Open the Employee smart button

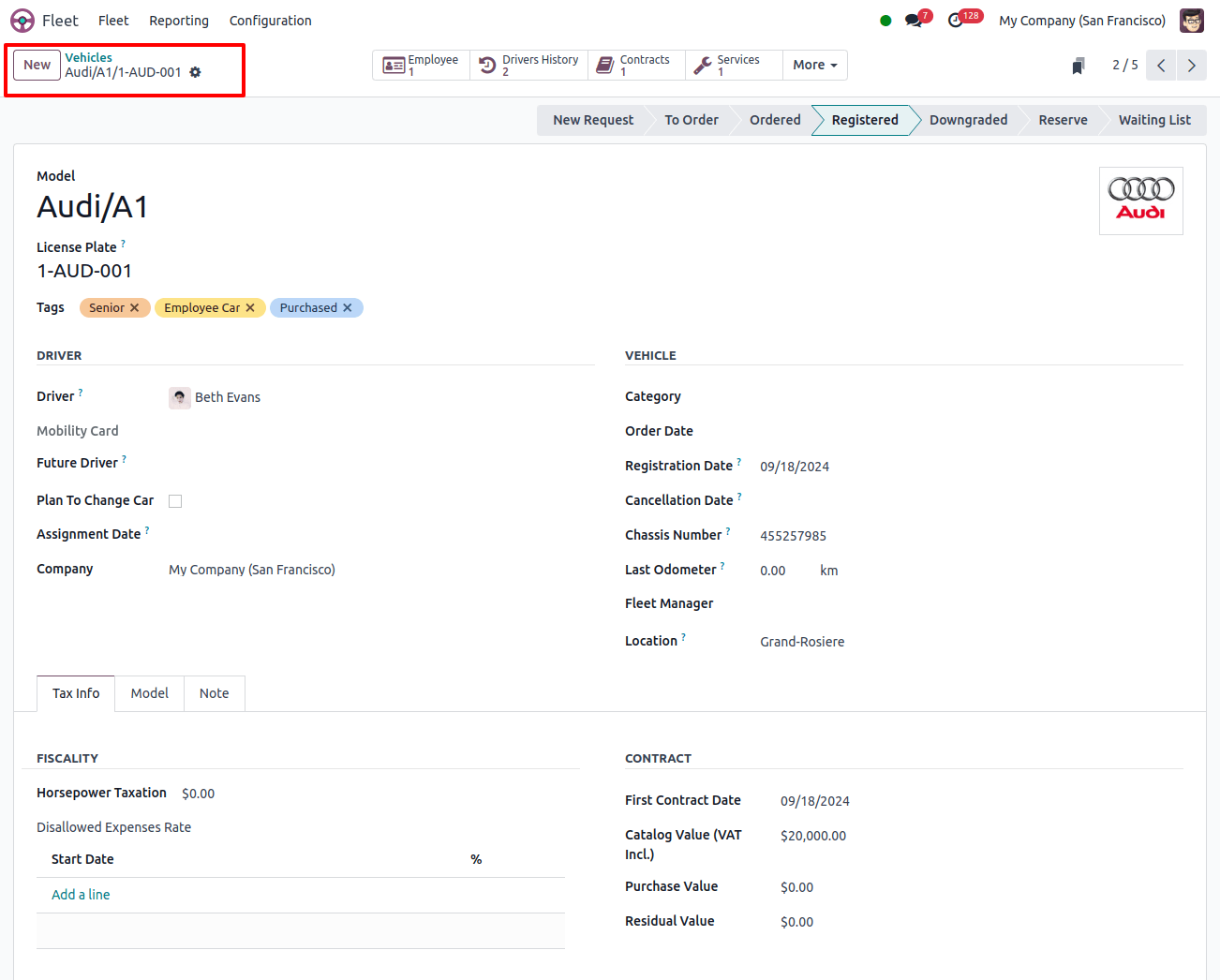tap(422, 65)
